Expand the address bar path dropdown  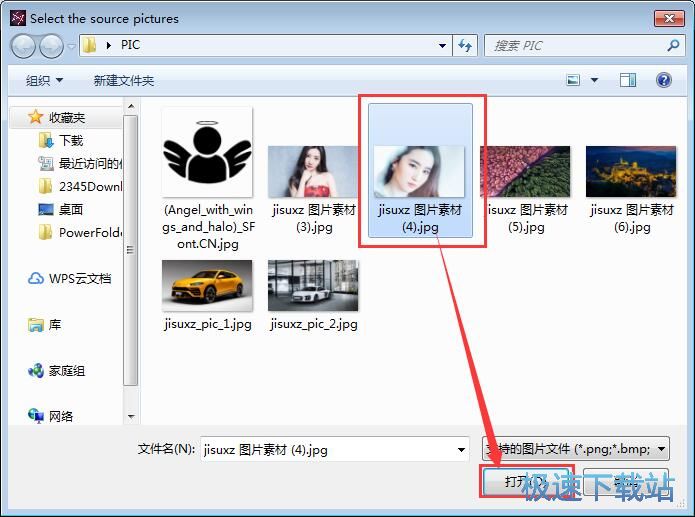443,46
